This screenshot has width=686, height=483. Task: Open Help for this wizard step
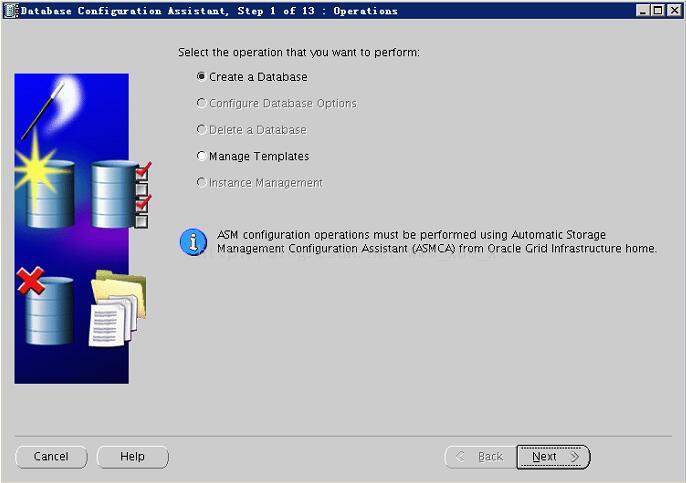[133, 457]
